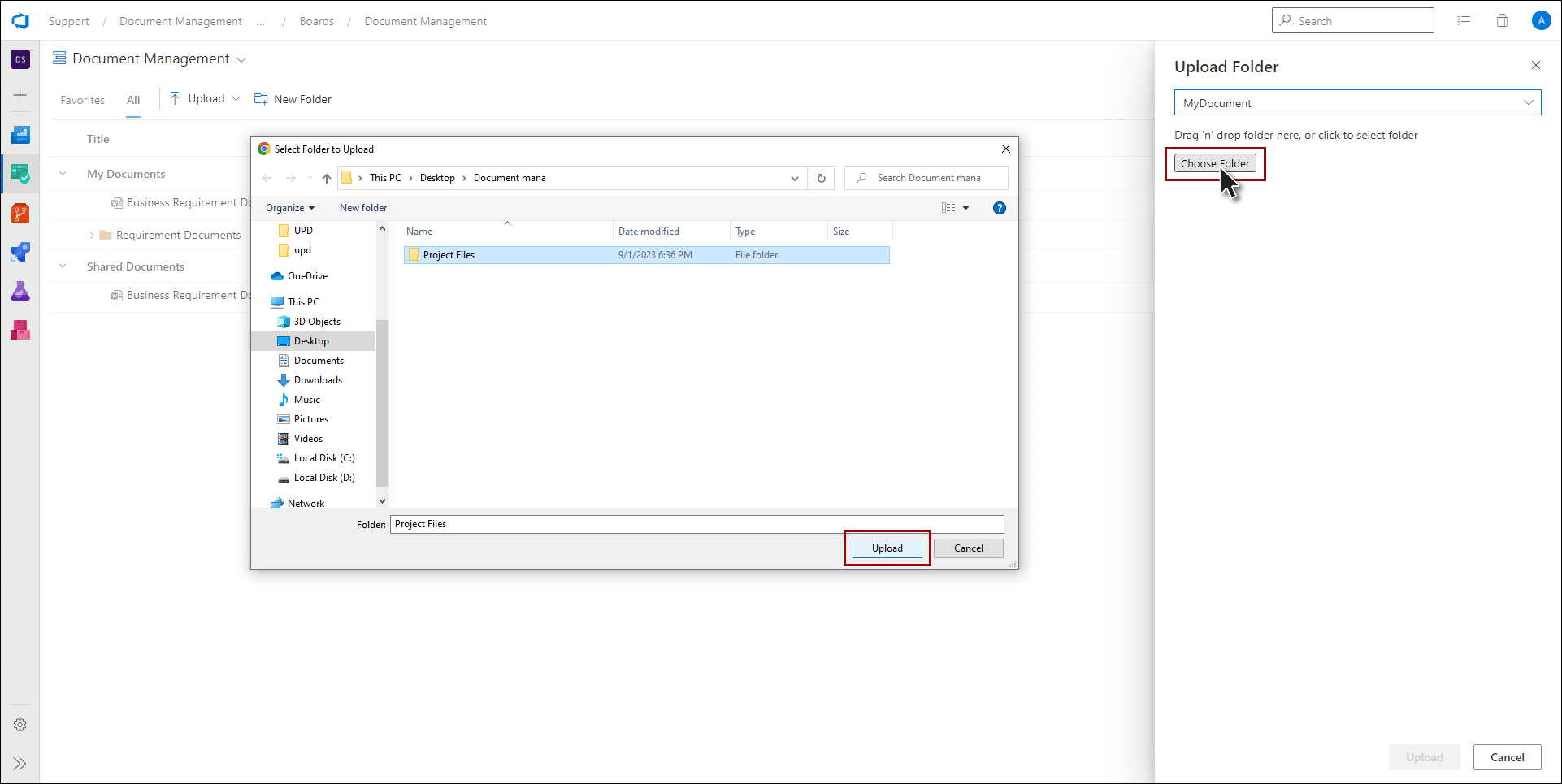This screenshot has width=1562, height=784.
Task: Select the All tab
Action: (133, 99)
